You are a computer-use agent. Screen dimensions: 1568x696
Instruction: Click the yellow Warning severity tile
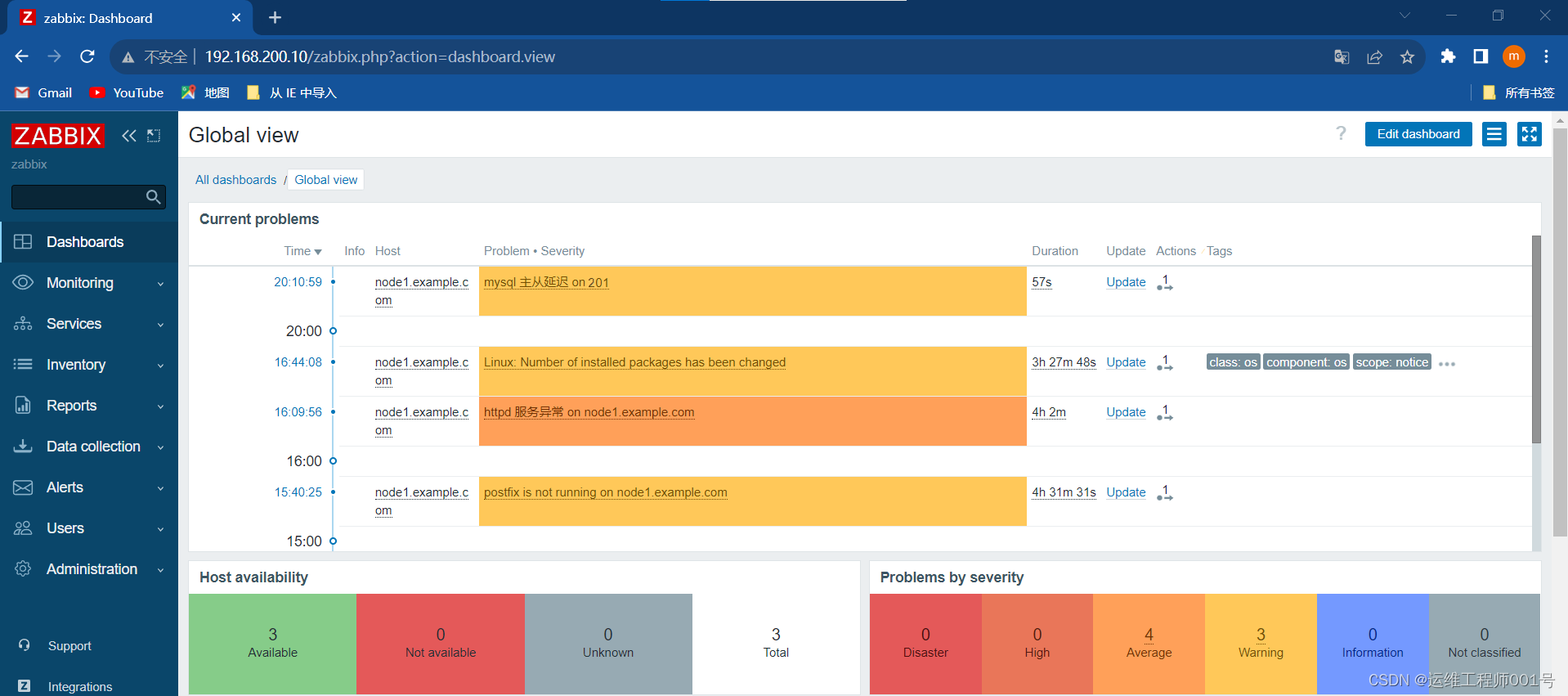(x=1261, y=644)
